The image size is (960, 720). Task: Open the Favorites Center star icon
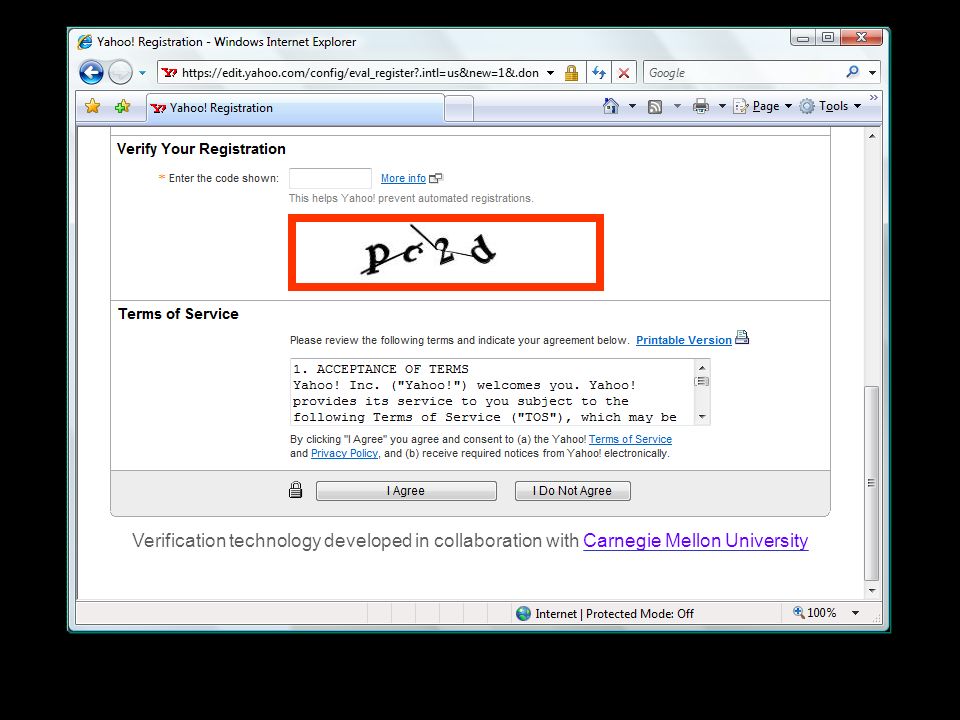92,107
